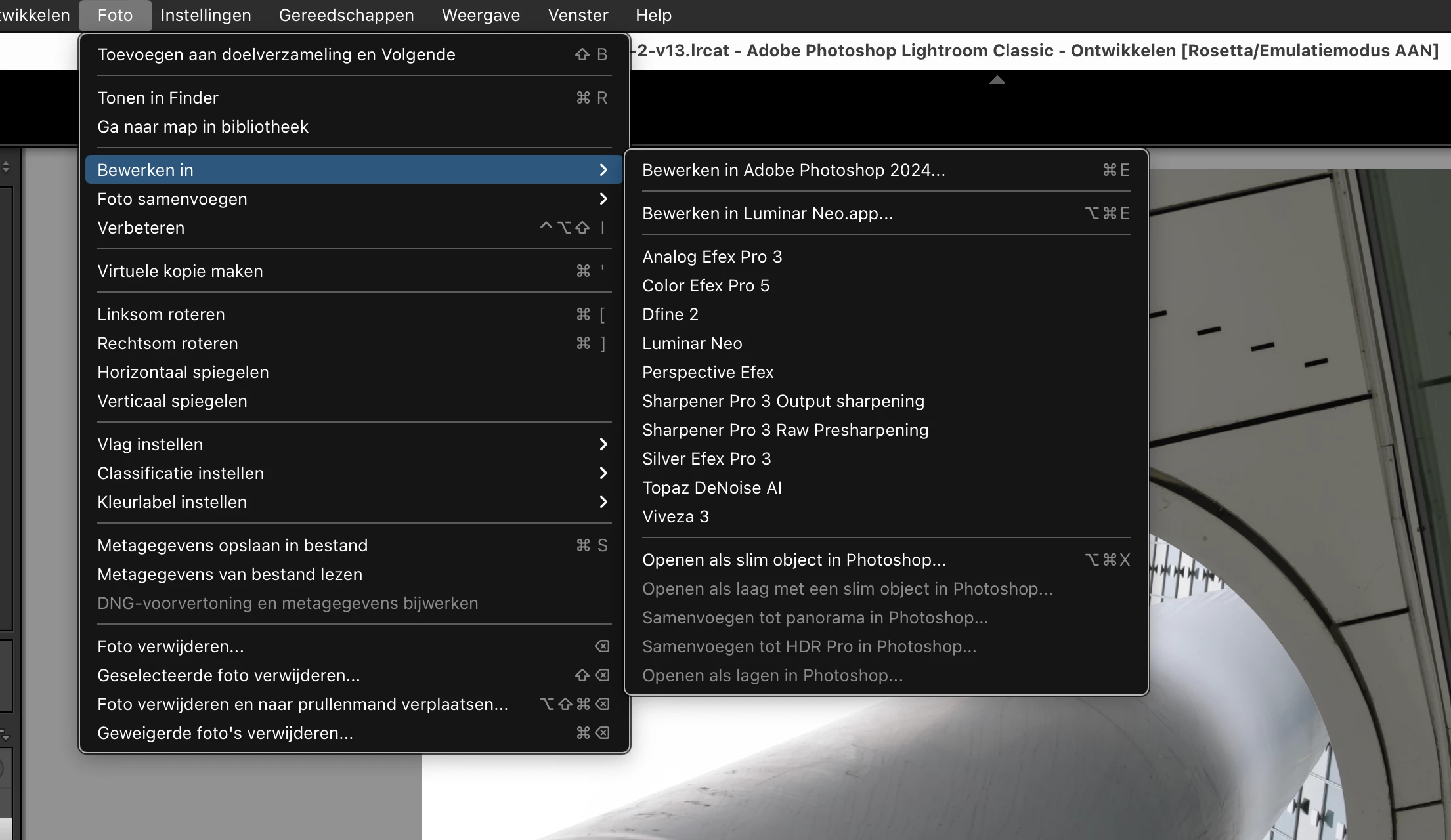Open the Instellingen menu
Image resolution: width=1451 pixels, height=840 pixels.
point(206,15)
